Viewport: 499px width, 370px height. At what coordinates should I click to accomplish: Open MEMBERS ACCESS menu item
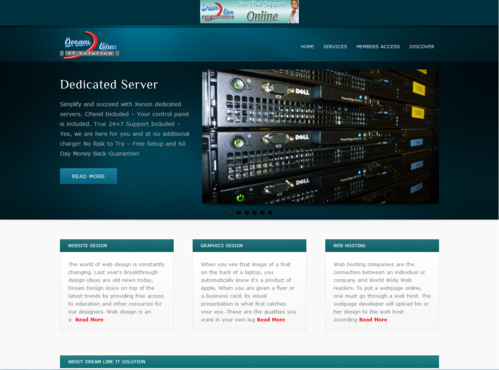coord(378,47)
